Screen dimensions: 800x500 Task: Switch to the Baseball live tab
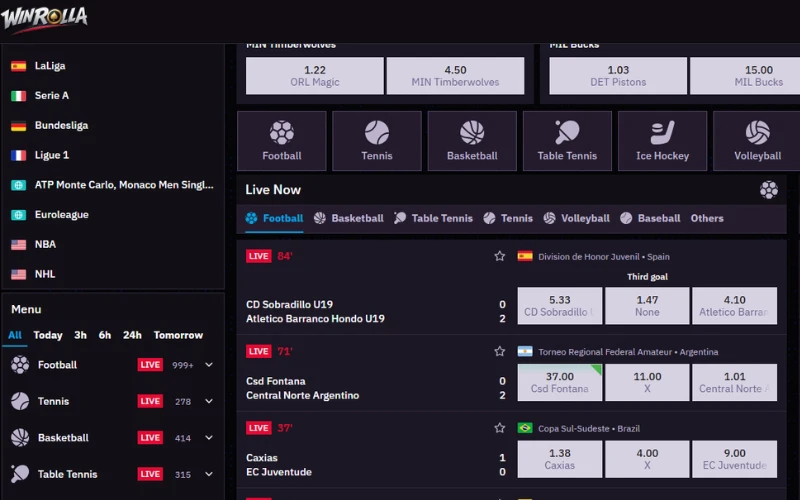tap(650, 218)
